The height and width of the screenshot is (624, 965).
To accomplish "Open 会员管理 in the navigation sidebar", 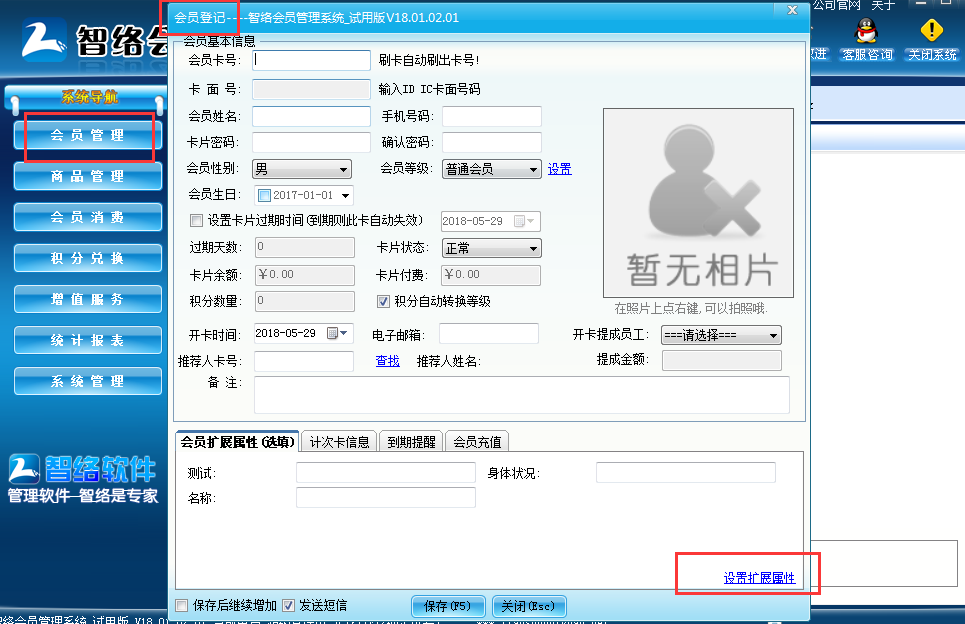I will click(x=88, y=137).
